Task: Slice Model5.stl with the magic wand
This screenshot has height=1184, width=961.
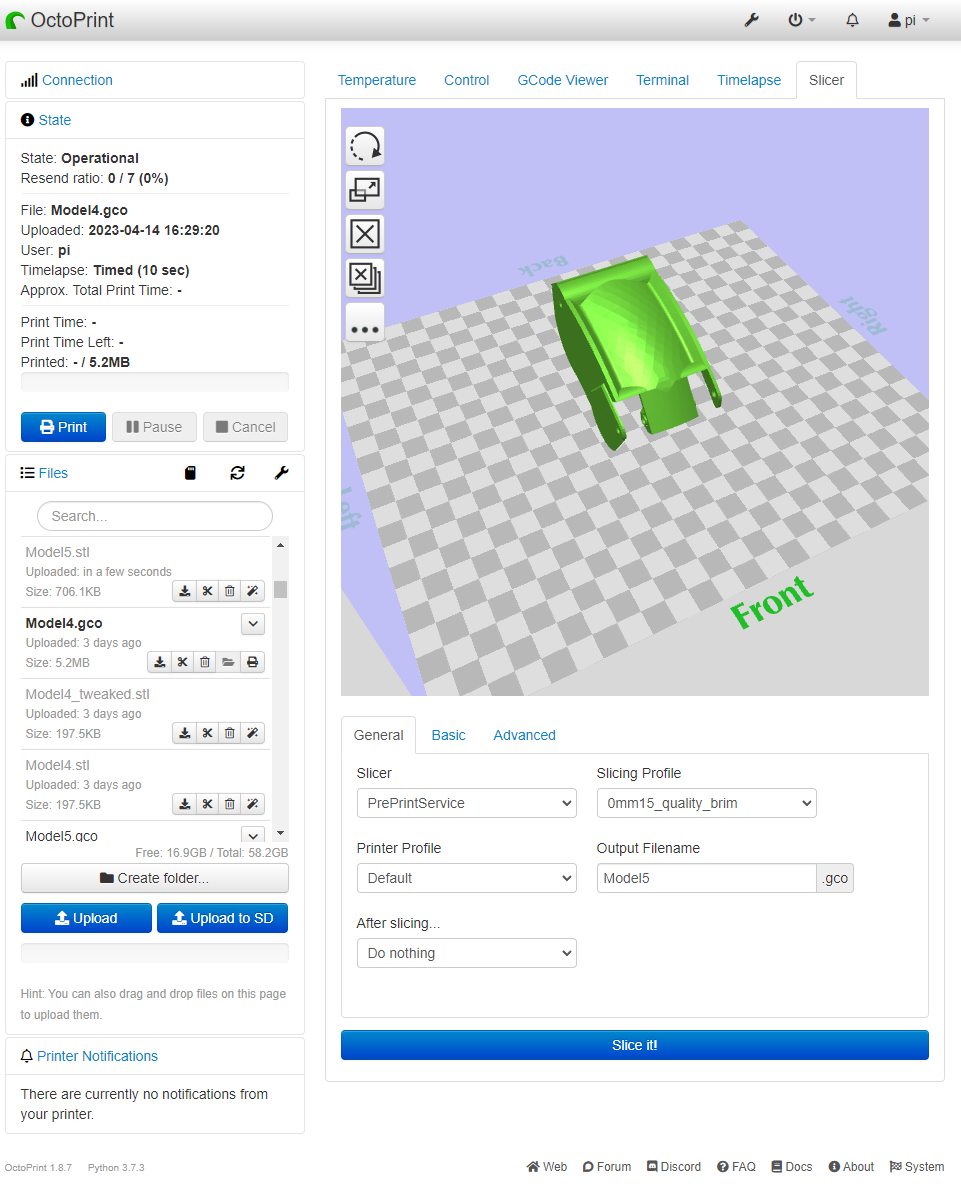Action: tap(253, 591)
